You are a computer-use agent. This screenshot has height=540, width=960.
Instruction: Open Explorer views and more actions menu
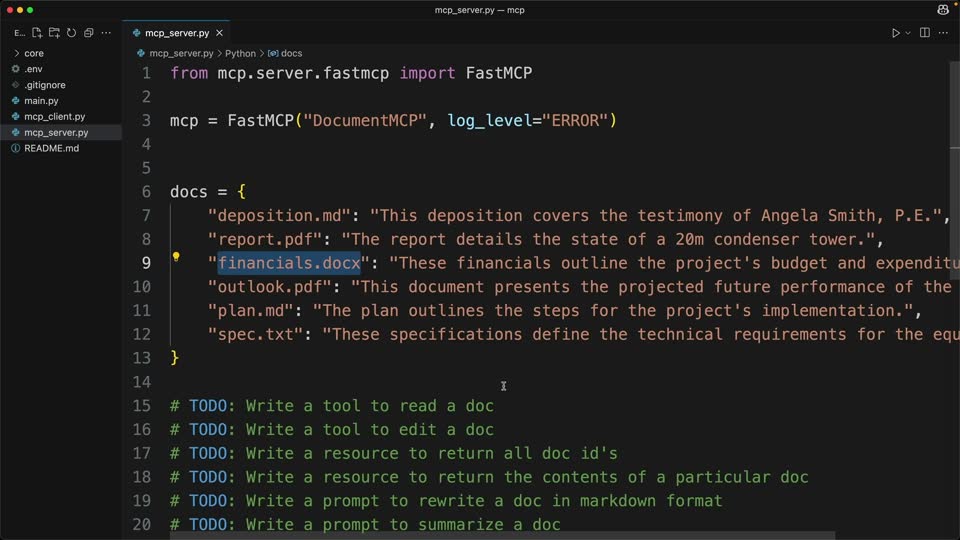[106, 32]
